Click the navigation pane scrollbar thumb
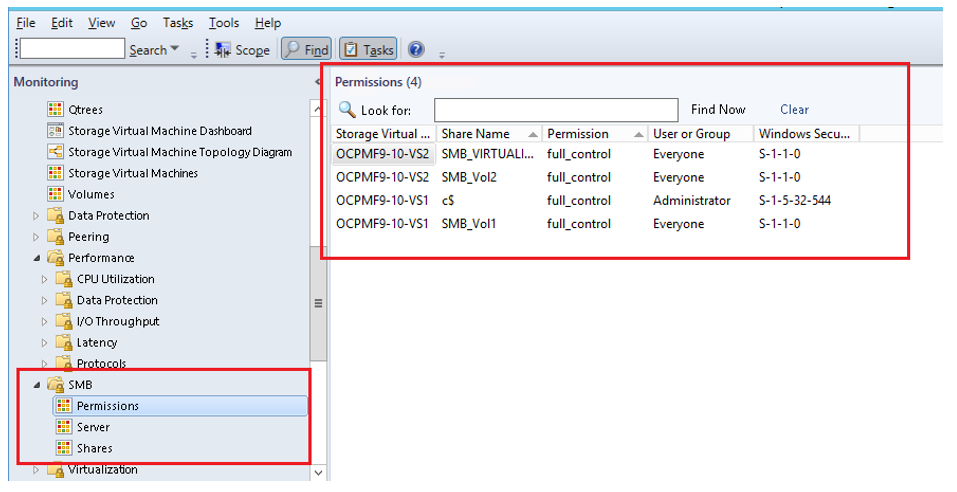Image resolution: width=957 pixels, height=492 pixels. [x=318, y=303]
